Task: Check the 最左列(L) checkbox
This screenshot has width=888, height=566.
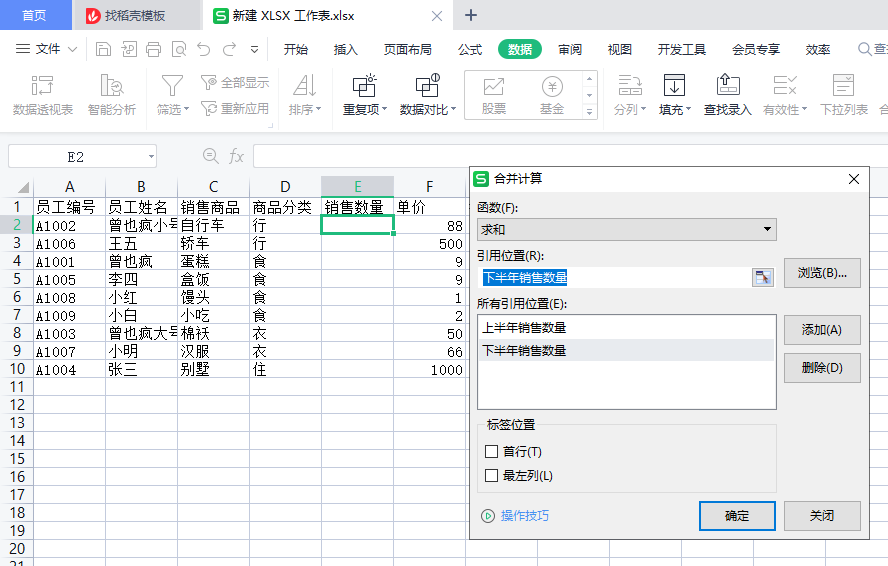Action: coord(491,475)
